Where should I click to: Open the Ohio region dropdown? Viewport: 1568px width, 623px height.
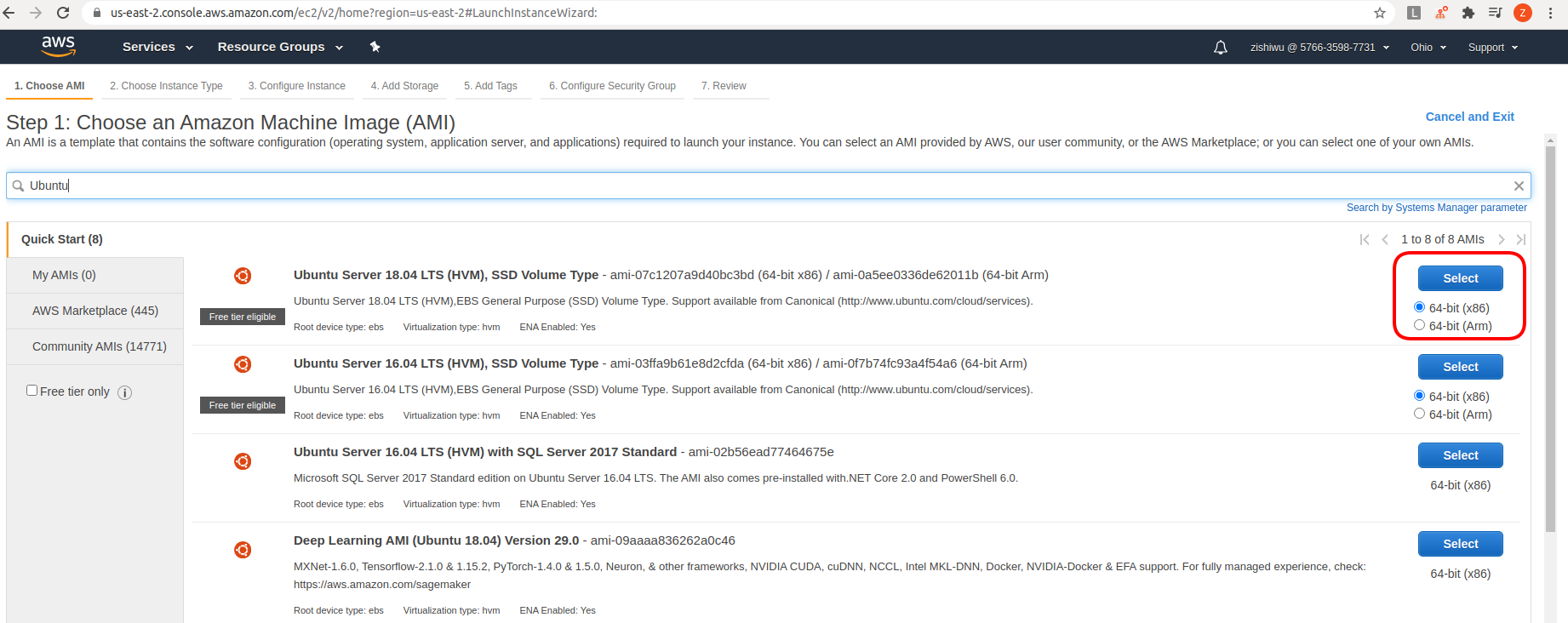click(1428, 48)
